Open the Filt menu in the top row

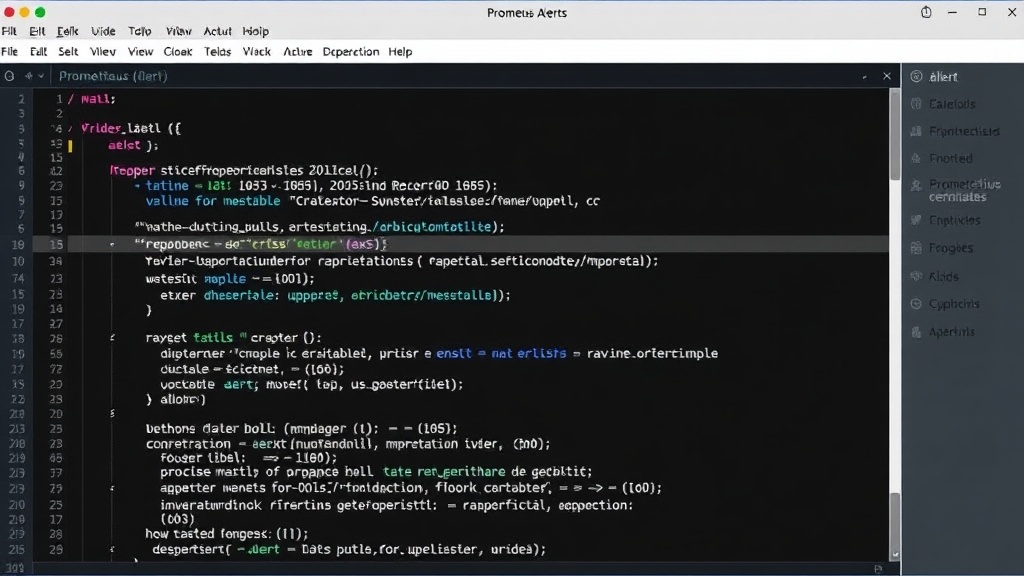tap(9, 31)
